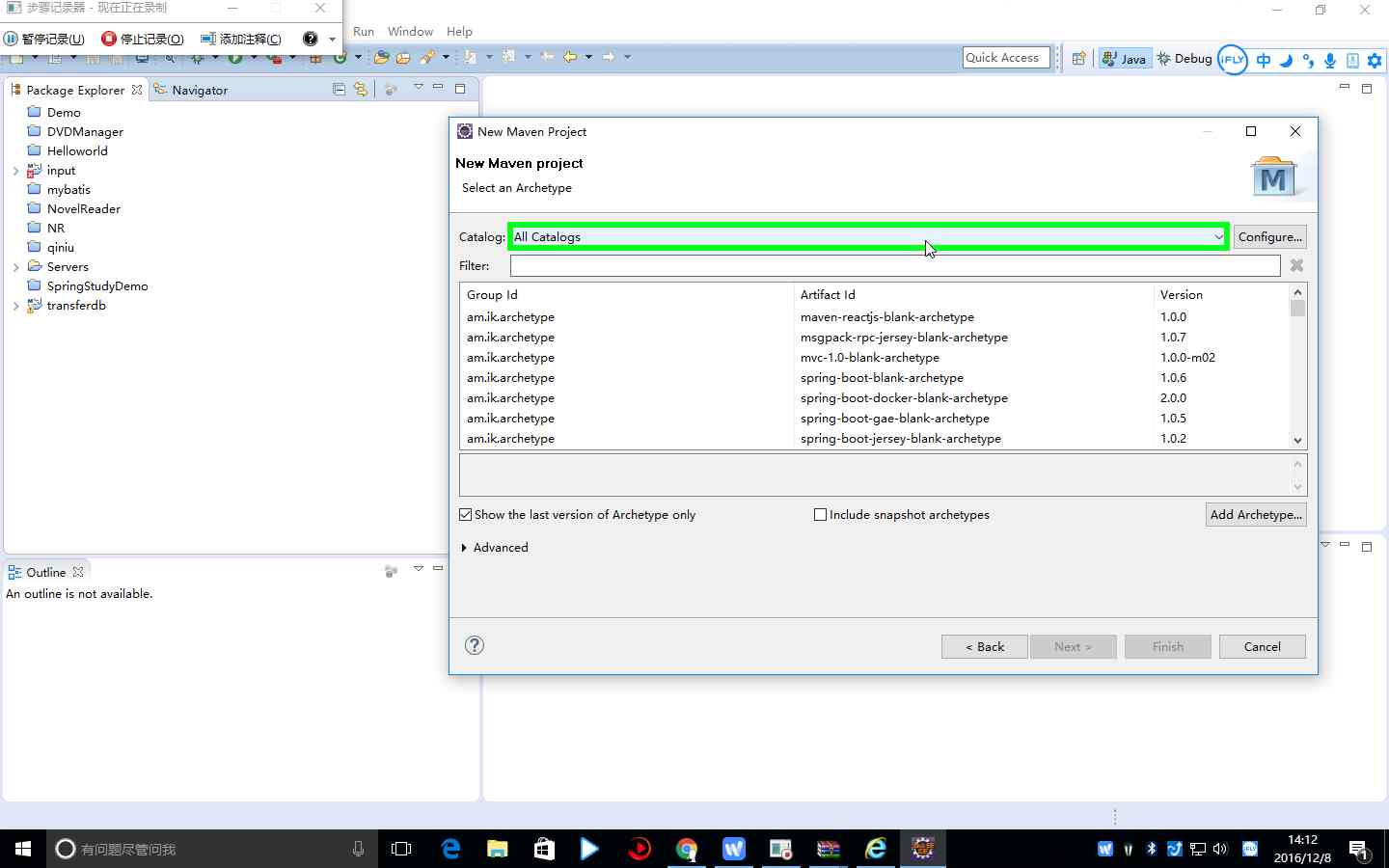Select spring-boot-gae-blank-archetype row
This screenshot has height=868, width=1389.
click(875, 419)
